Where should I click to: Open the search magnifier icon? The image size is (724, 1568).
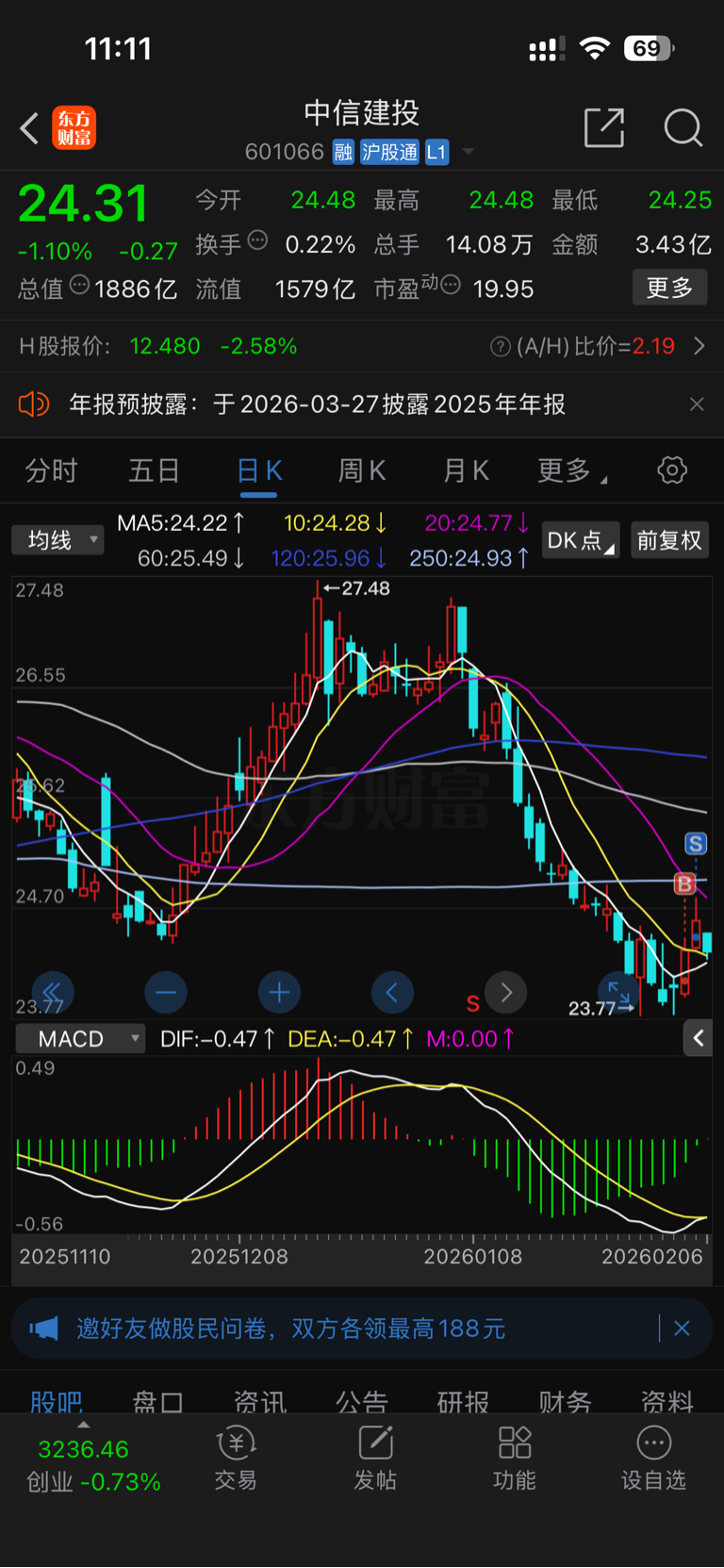coord(683,127)
